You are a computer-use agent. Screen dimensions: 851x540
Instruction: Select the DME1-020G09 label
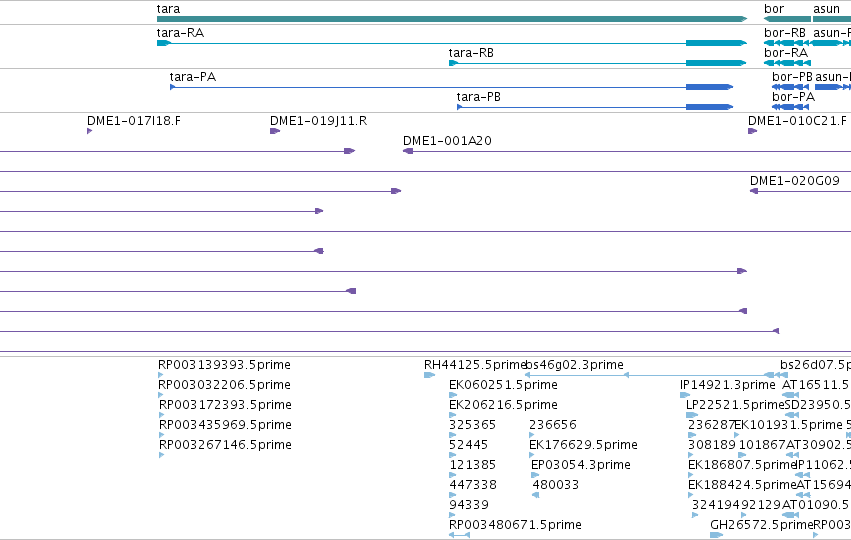795,181
